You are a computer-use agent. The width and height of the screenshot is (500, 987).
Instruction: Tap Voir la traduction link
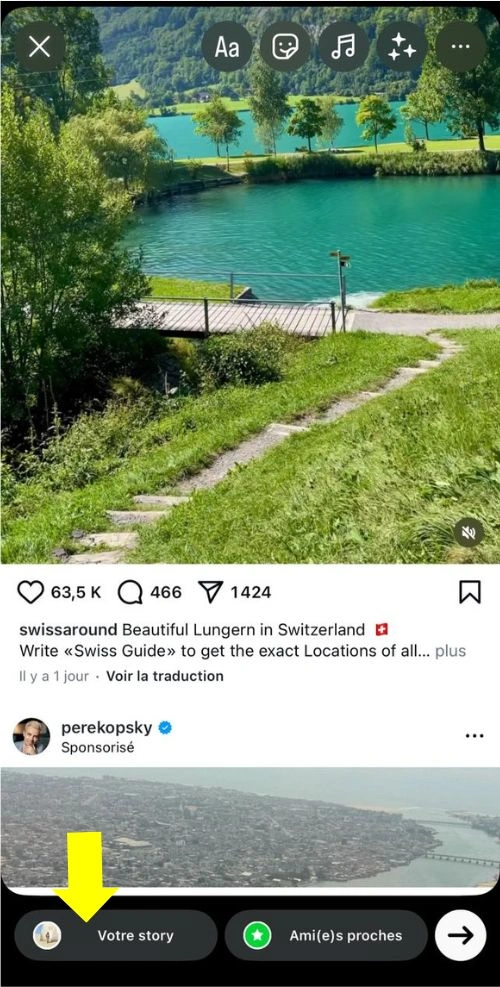pyautogui.click(x=165, y=676)
